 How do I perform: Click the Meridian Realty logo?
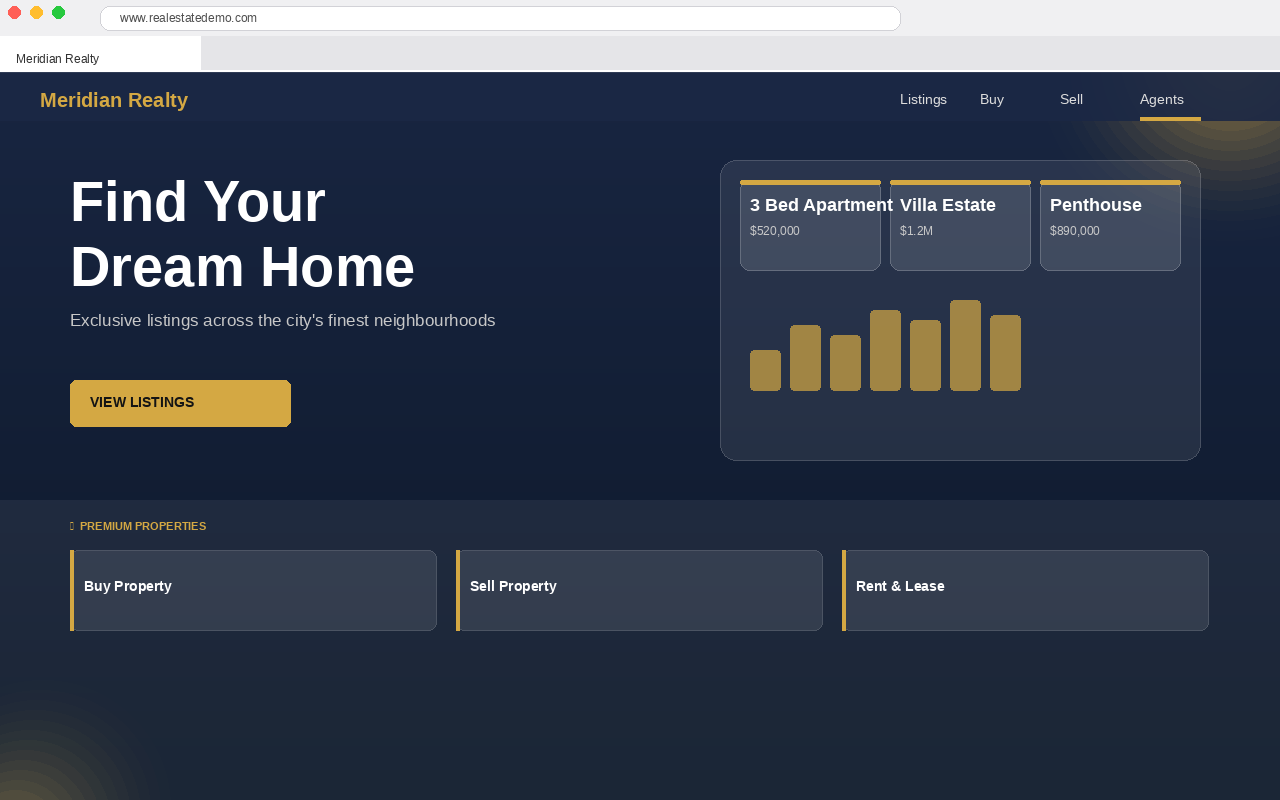(114, 100)
